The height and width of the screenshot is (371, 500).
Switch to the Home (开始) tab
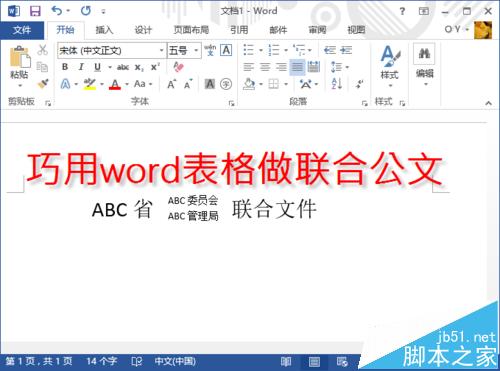(65, 30)
